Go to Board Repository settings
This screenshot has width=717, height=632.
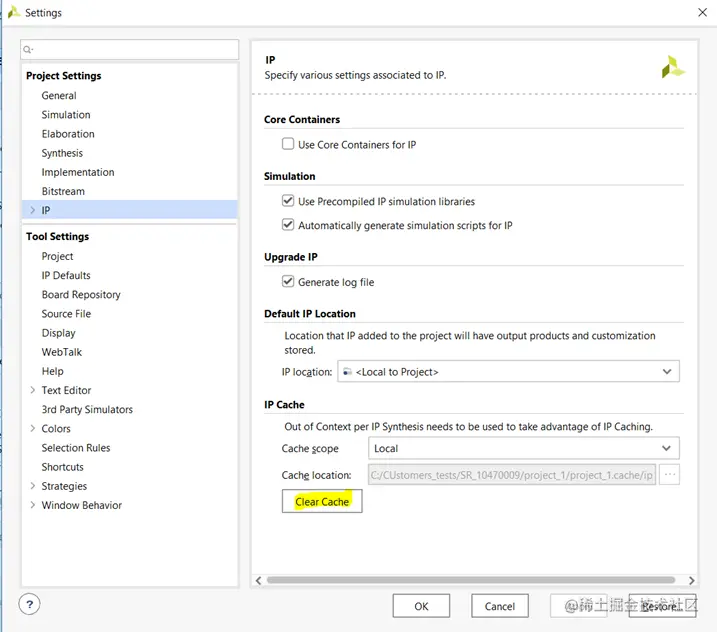pos(81,295)
